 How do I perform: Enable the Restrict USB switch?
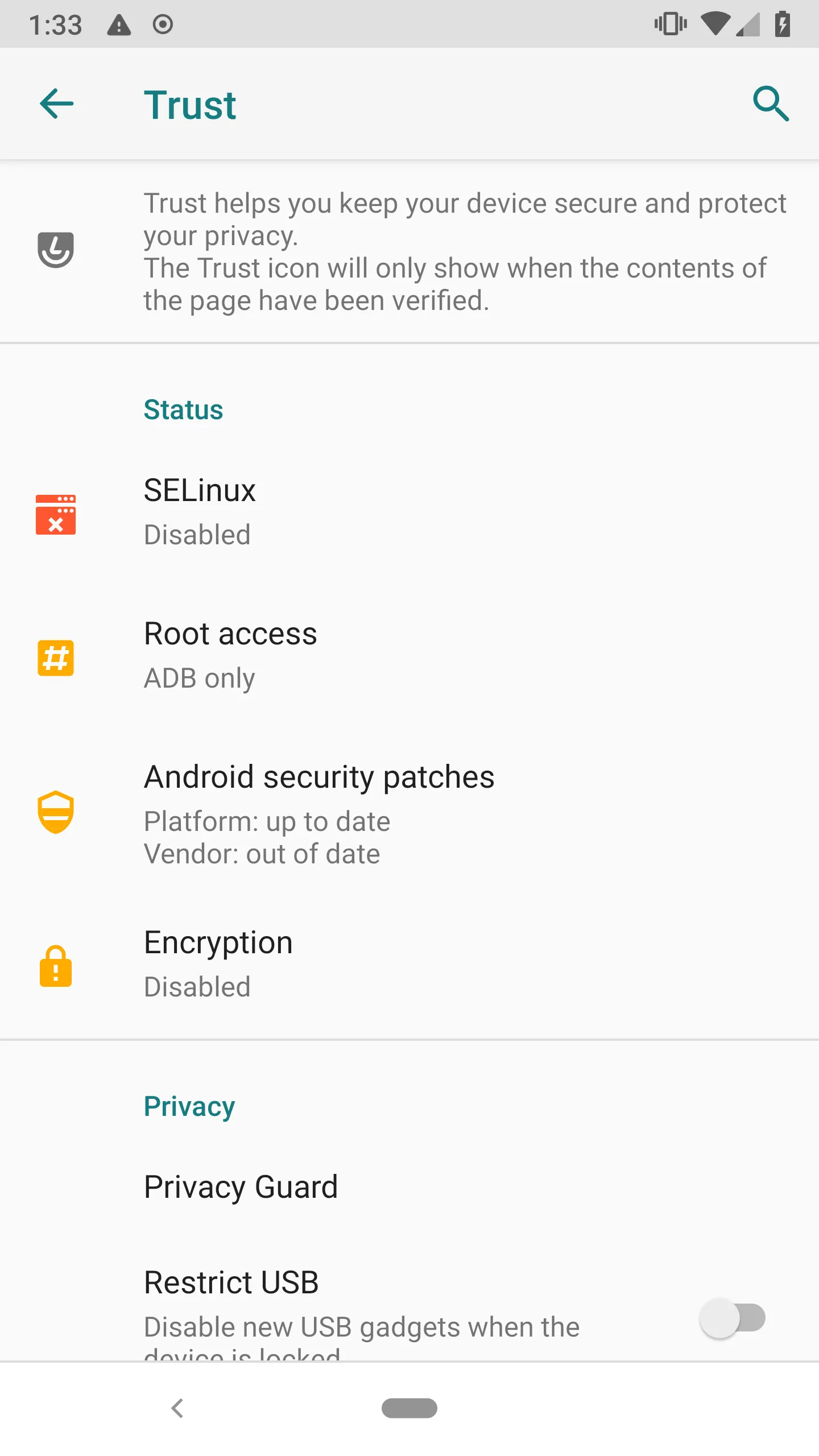point(733,1318)
